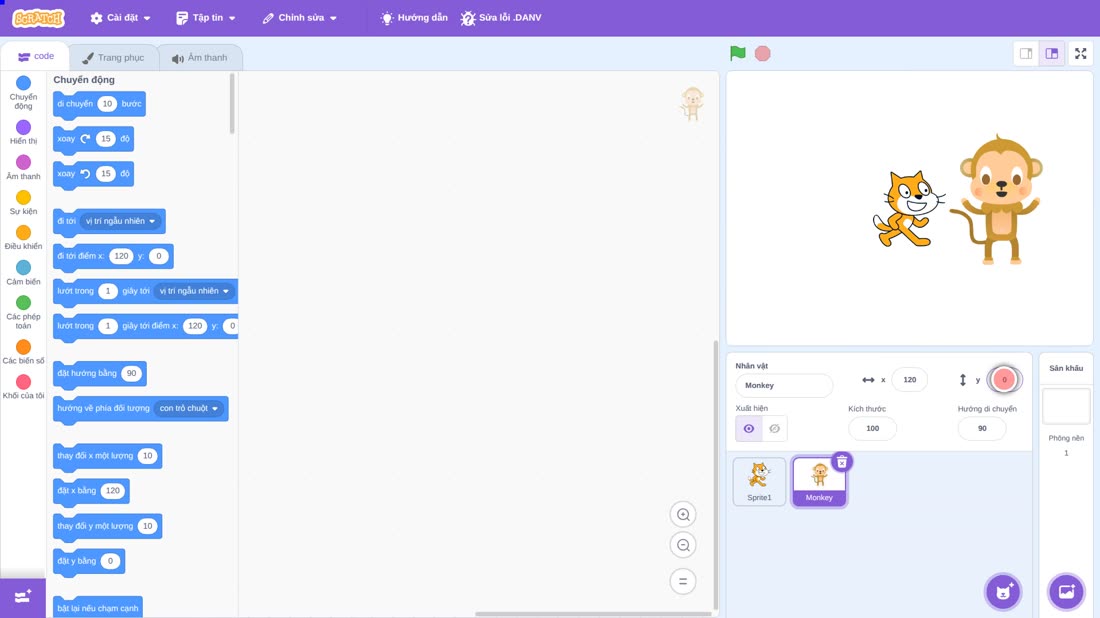Select the Điều khiển block category
Image resolution: width=1100 pixels, height=618 pixels.
point(23,237)
